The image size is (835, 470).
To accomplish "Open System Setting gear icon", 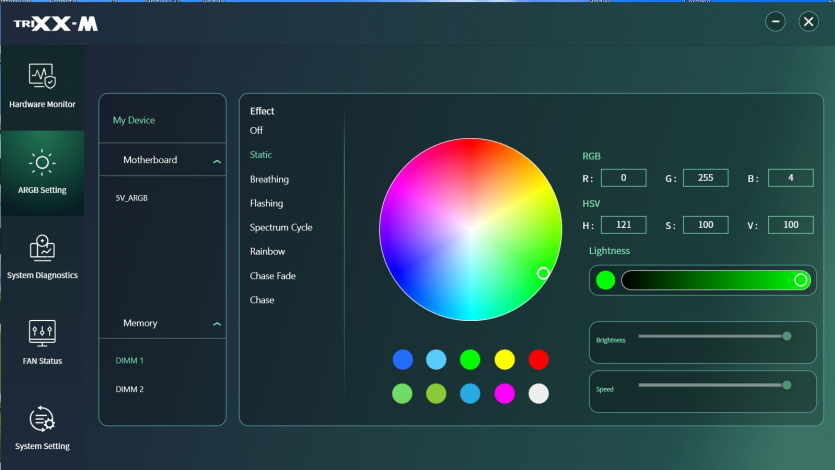I will coord(42,419).
